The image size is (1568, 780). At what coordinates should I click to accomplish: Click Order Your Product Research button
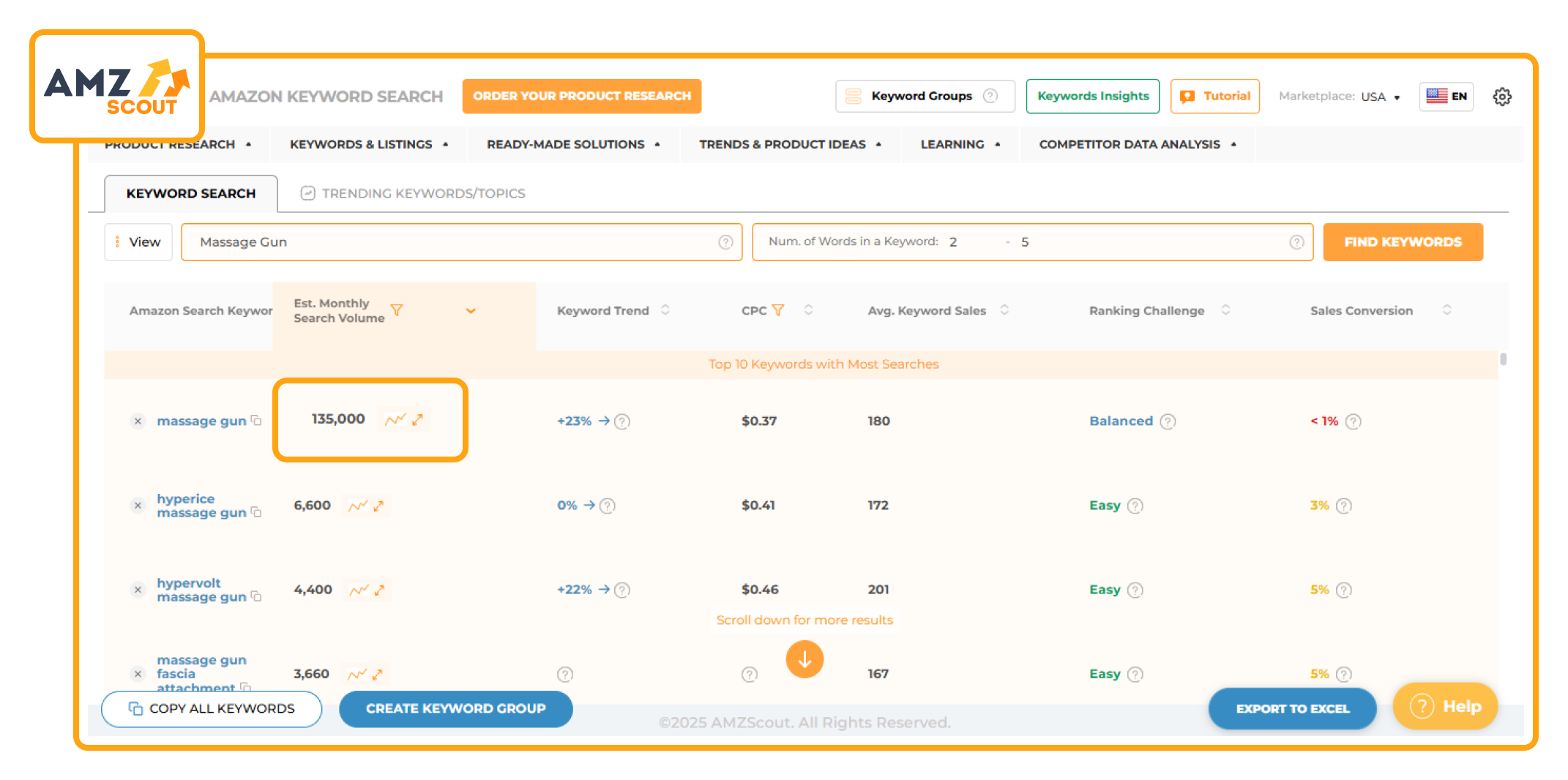582,97
